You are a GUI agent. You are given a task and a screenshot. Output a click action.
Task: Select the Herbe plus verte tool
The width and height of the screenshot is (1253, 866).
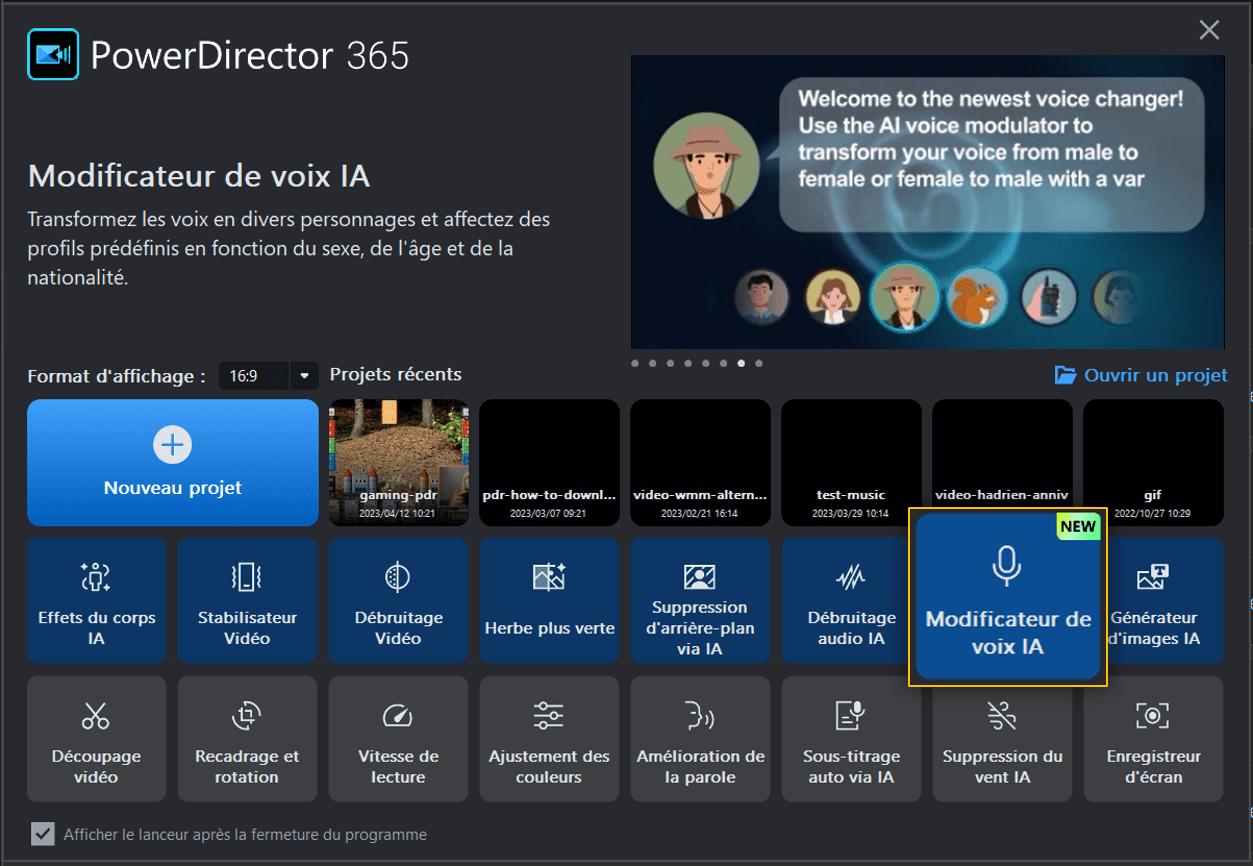pos(549,600)
